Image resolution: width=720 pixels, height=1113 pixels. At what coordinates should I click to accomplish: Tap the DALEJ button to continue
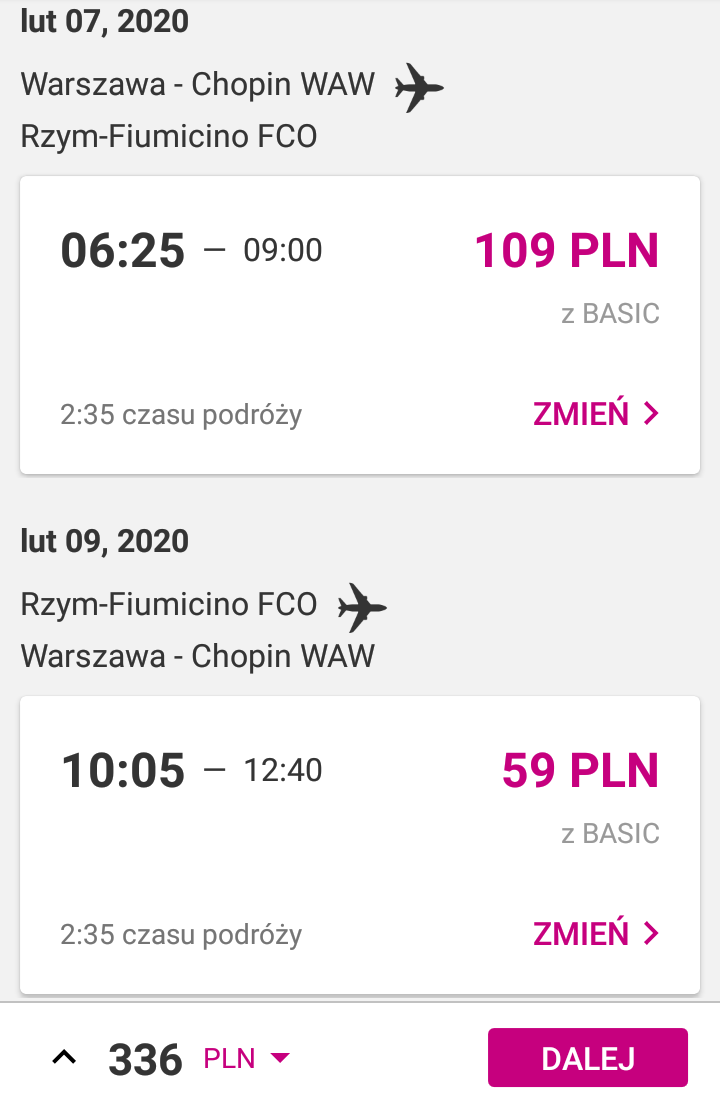[588, 1058]
